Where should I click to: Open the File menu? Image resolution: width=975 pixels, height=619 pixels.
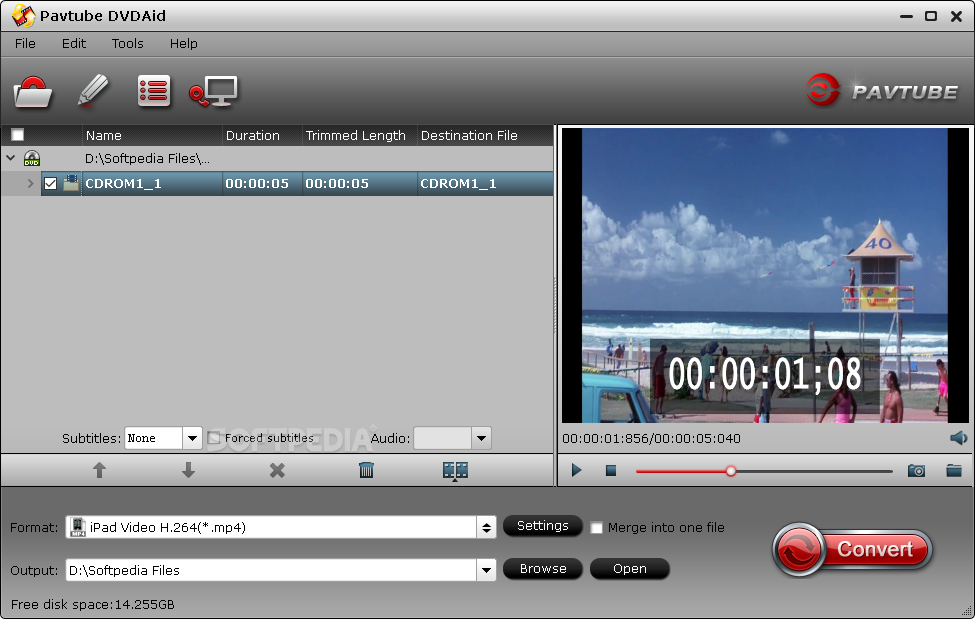25,44
